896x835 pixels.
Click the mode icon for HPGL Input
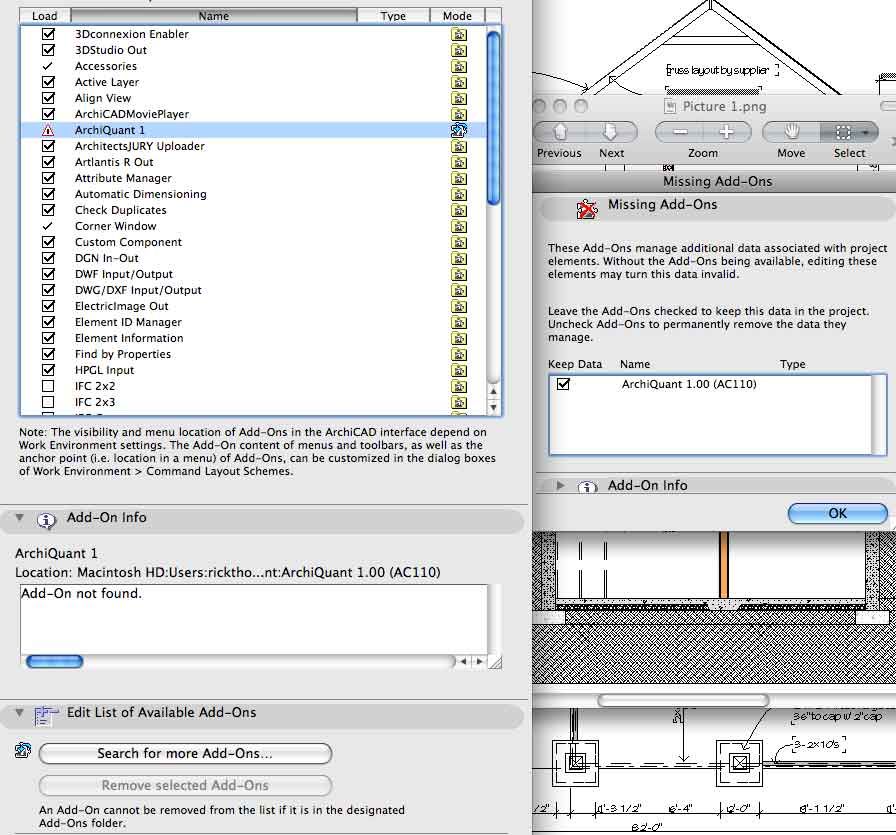(458, 370)
